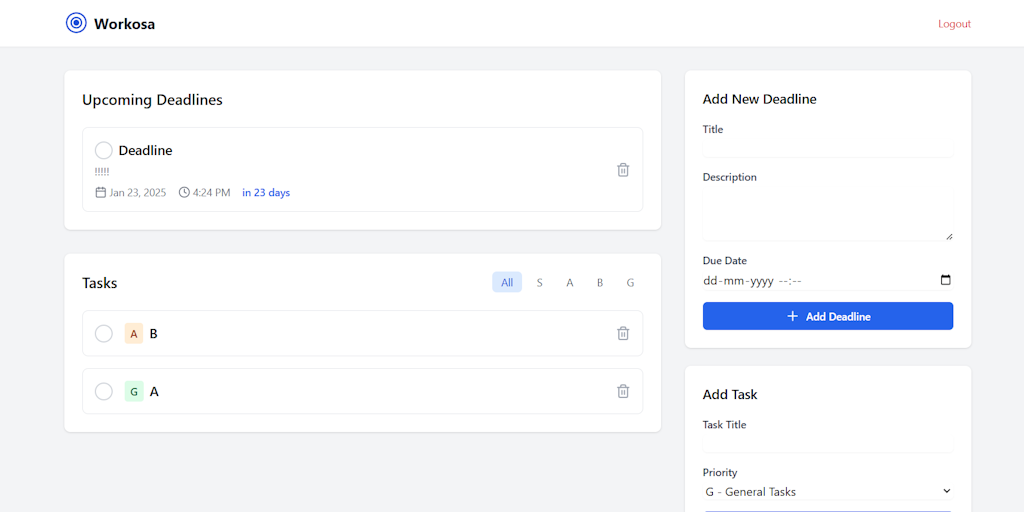Delete task B using trash icon

point(623,333)
